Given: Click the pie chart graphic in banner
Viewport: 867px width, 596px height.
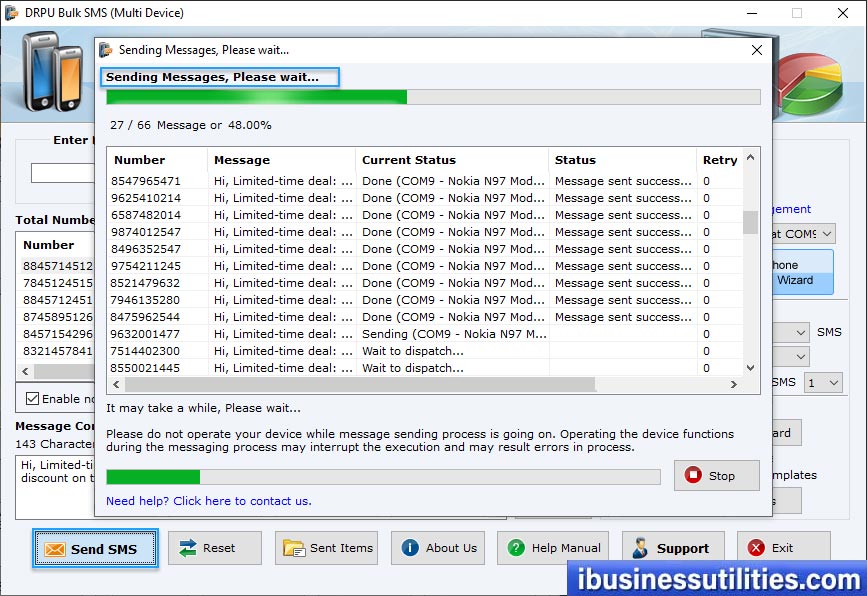Looking at the screenshot, I should click(811, 83).
